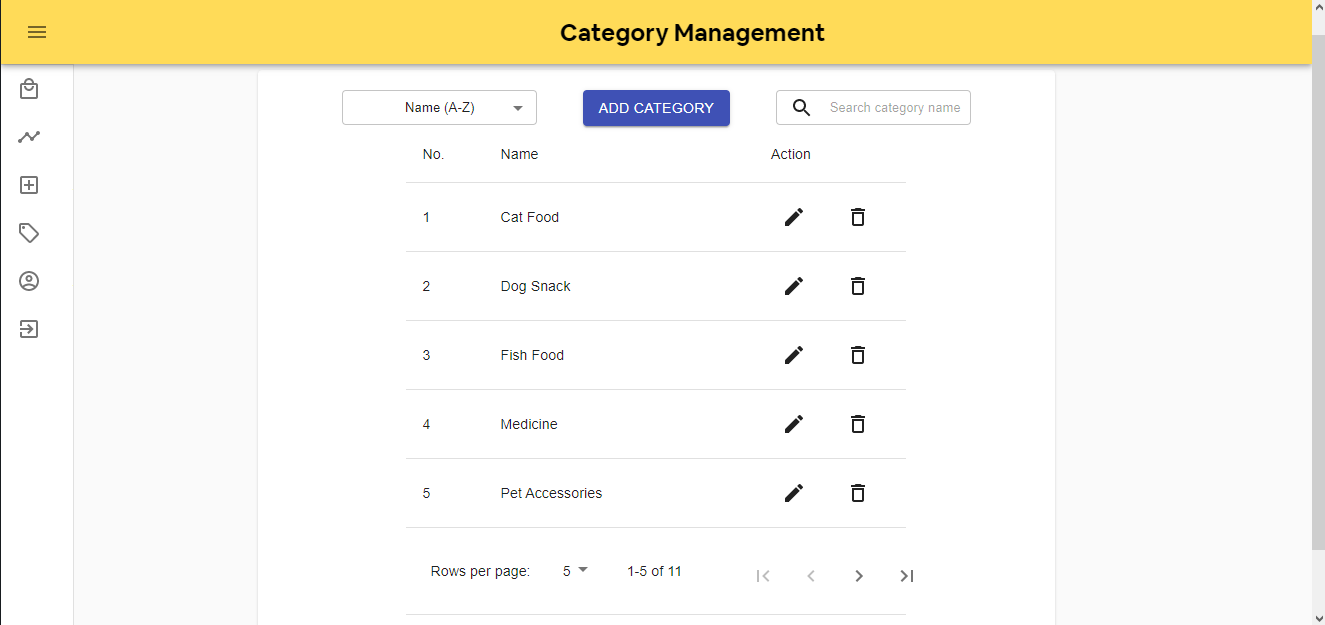Go to the next page of categories
1325x625 pixels.
859,576
